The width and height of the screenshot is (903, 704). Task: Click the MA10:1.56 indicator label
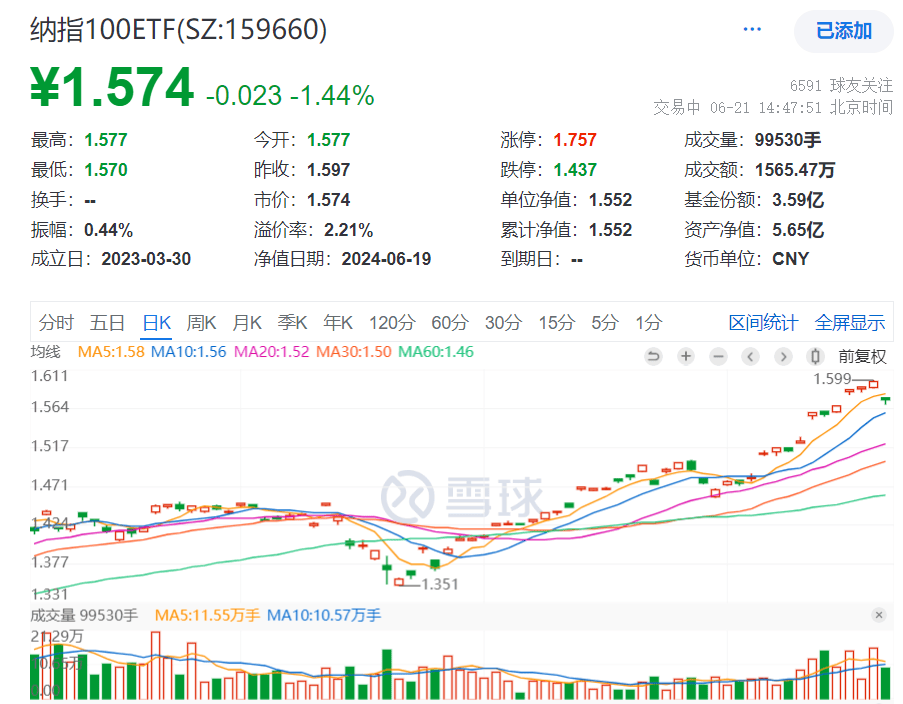(x=188, y=351)
